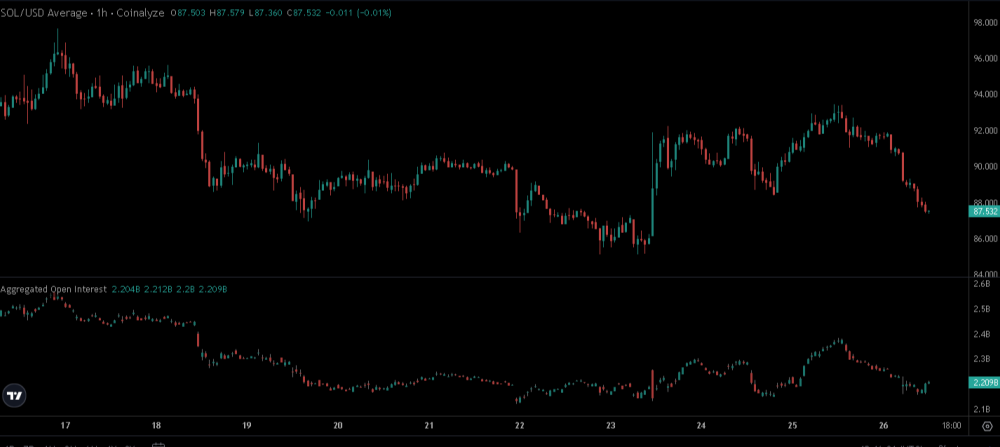This screenshot has width=1000, height=447.
Task: Click the open interest value tag 2.209B
Action: pyautogui.click(x=984, y=383)
